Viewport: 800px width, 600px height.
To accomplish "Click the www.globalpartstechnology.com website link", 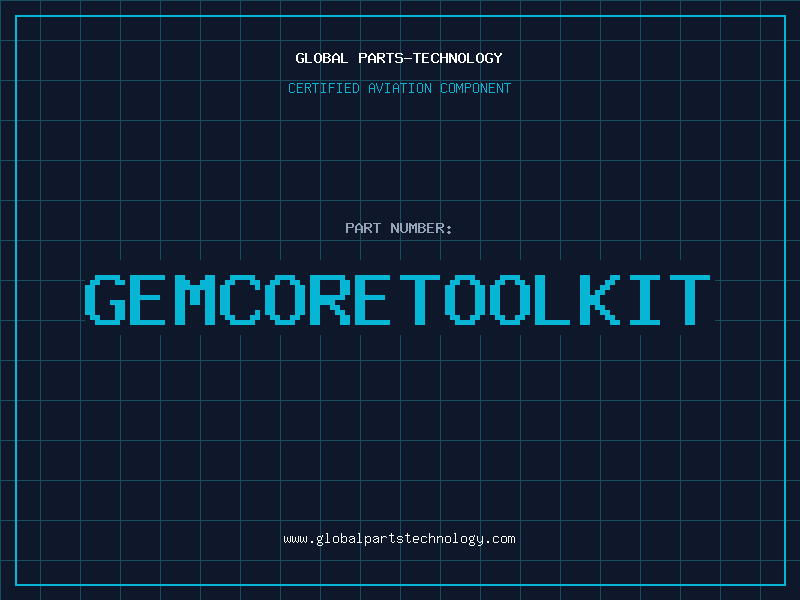I will (399, 538).
